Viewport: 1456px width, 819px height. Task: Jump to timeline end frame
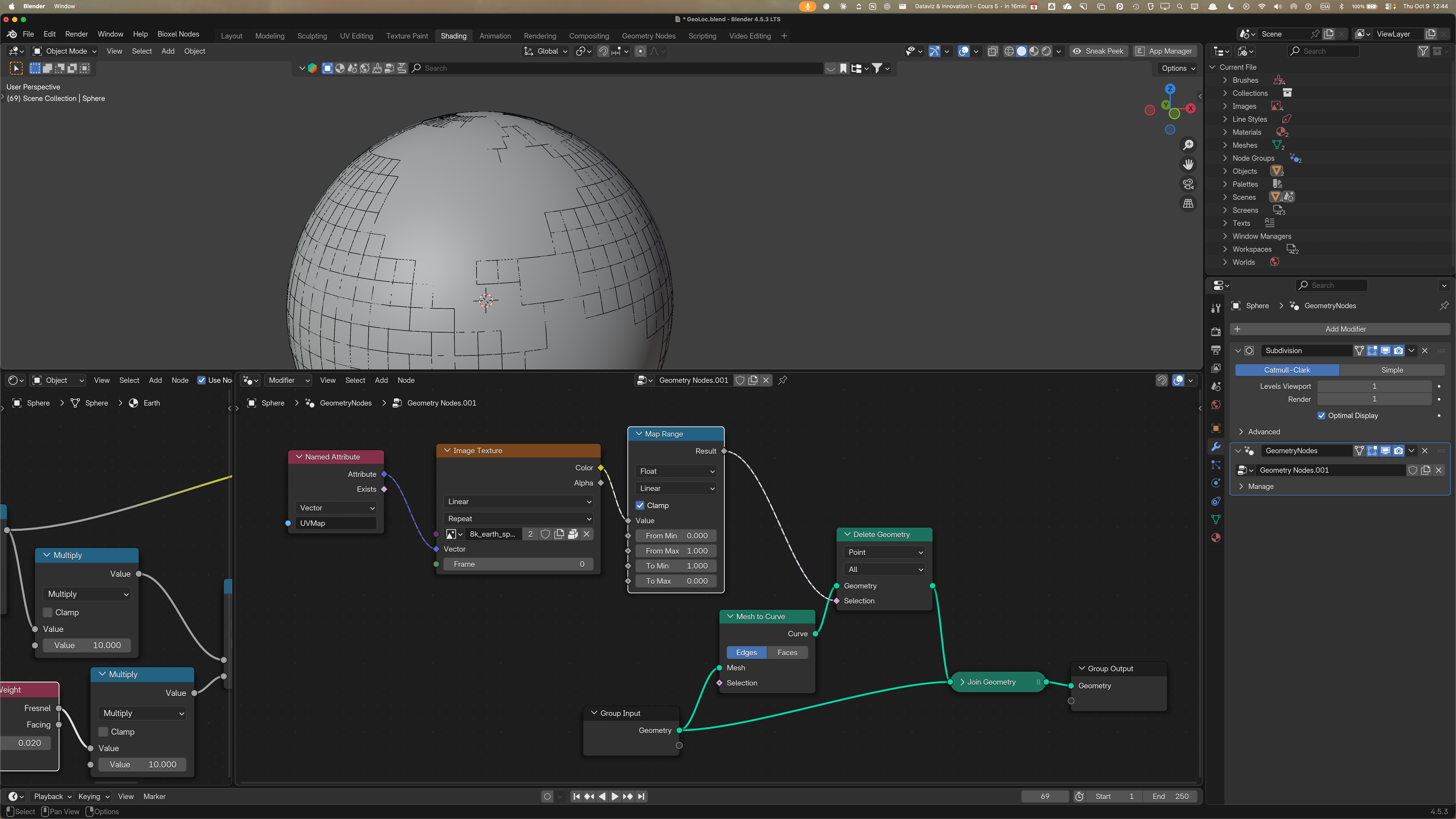(x=641, y=796)
